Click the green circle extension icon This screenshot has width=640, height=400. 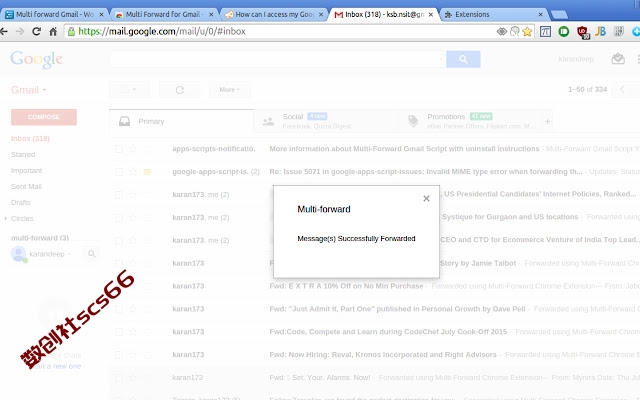tap(564, 31)
